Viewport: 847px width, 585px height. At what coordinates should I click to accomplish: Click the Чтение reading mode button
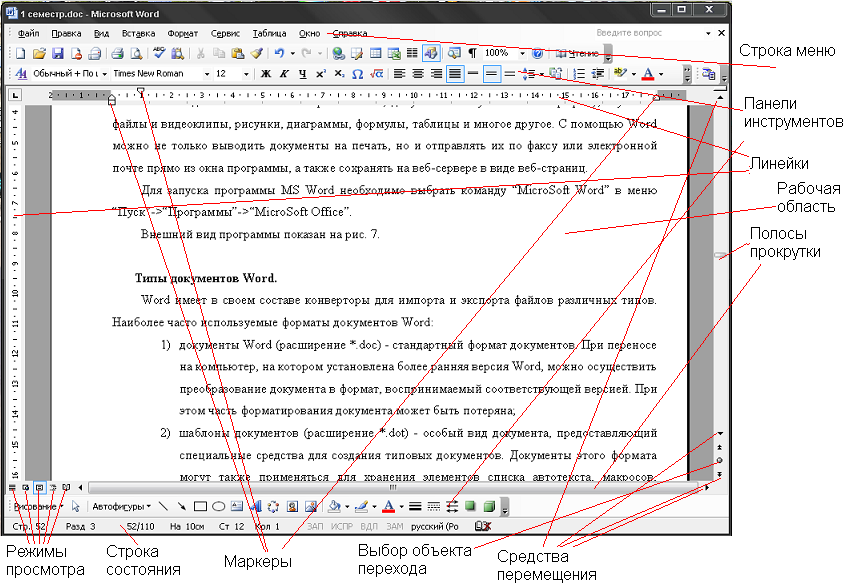[577, 53]
